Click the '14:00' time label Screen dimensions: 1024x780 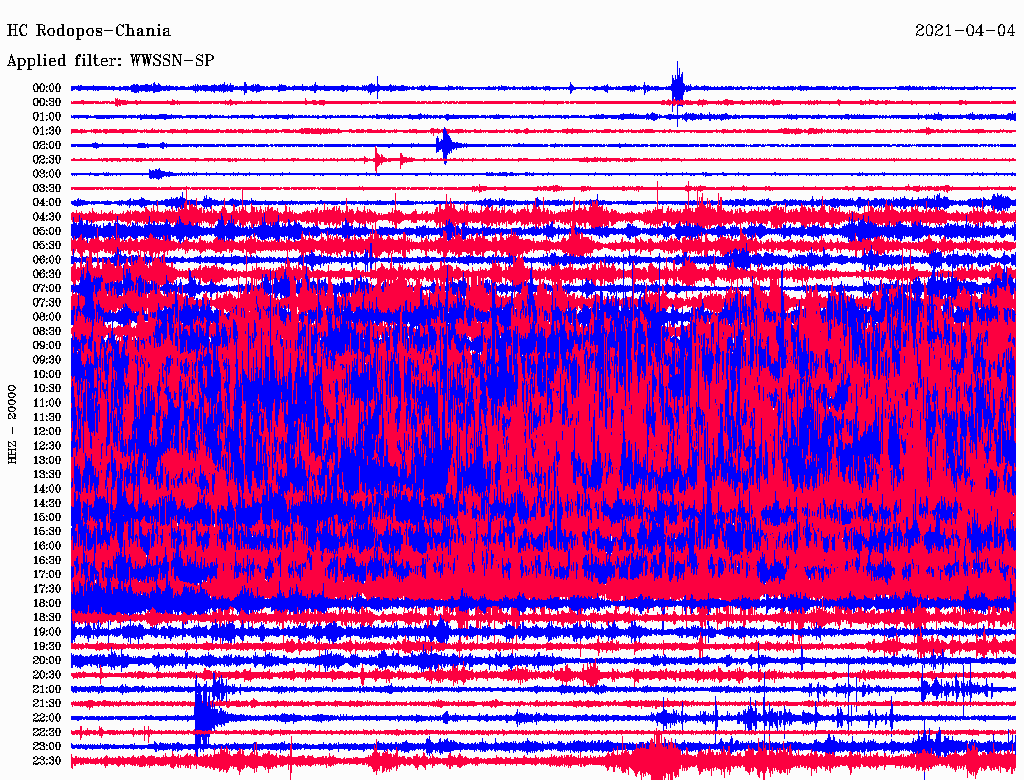point(46,489)
